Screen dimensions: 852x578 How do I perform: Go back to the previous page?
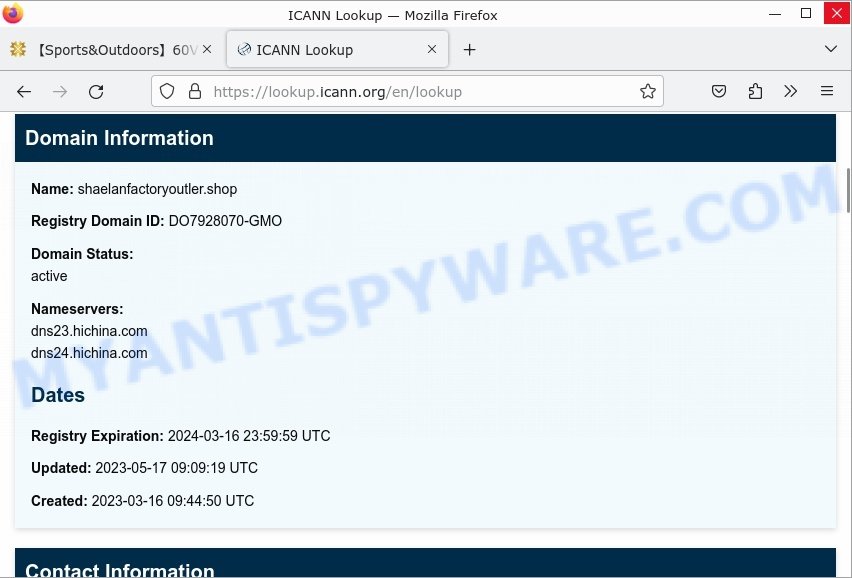(24, 92)
